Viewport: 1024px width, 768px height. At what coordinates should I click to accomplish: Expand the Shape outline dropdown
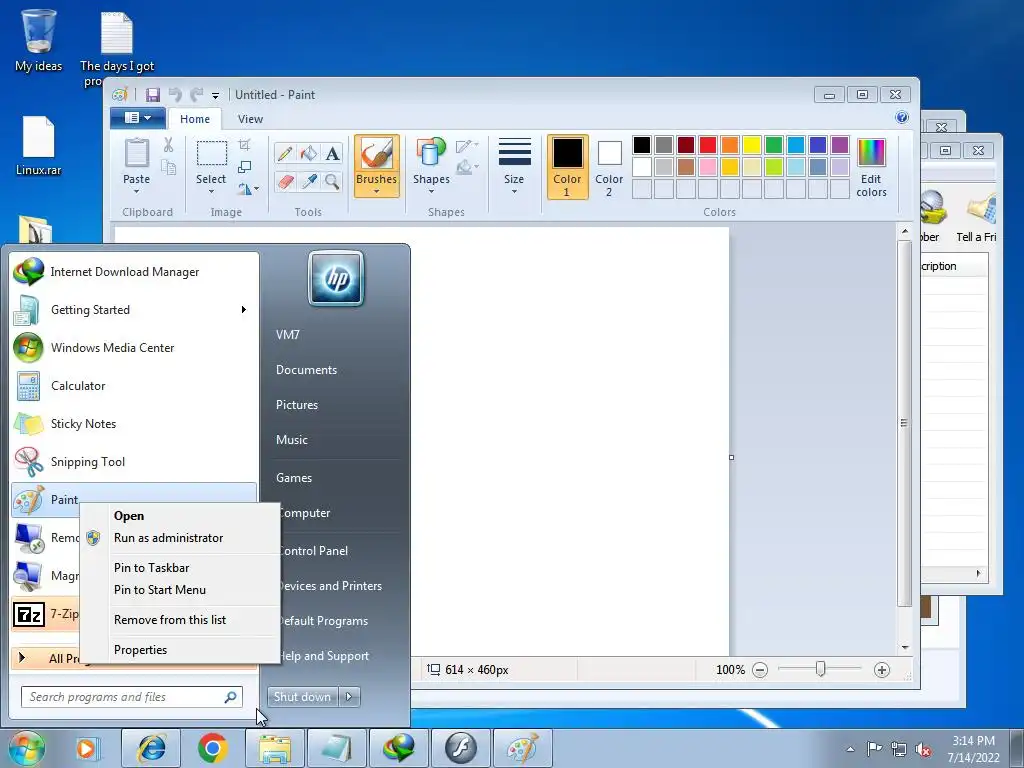(x=468, y=145)
